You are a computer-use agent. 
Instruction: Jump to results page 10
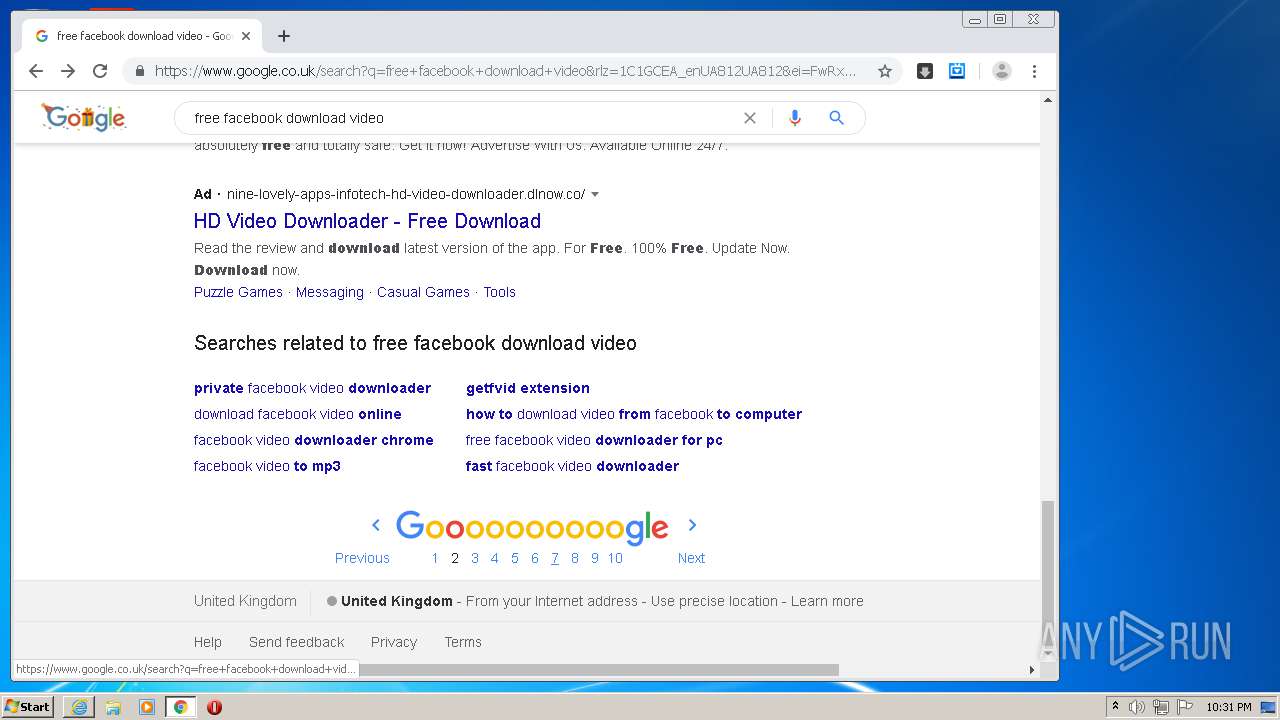point(615,558)
